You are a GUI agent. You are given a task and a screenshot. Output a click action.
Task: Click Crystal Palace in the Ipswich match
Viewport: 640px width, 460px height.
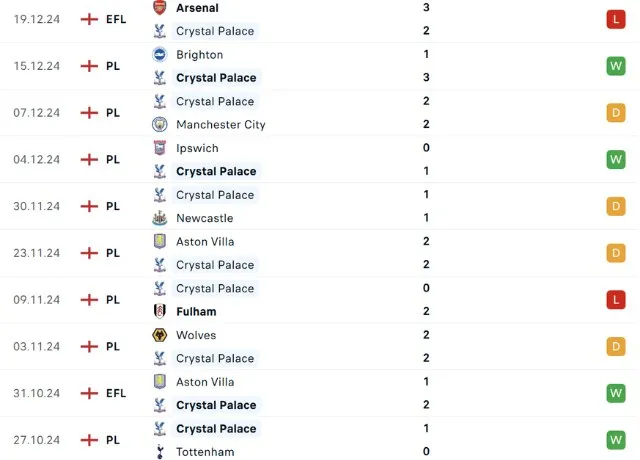pyautogui.click(x=216, y=171)
